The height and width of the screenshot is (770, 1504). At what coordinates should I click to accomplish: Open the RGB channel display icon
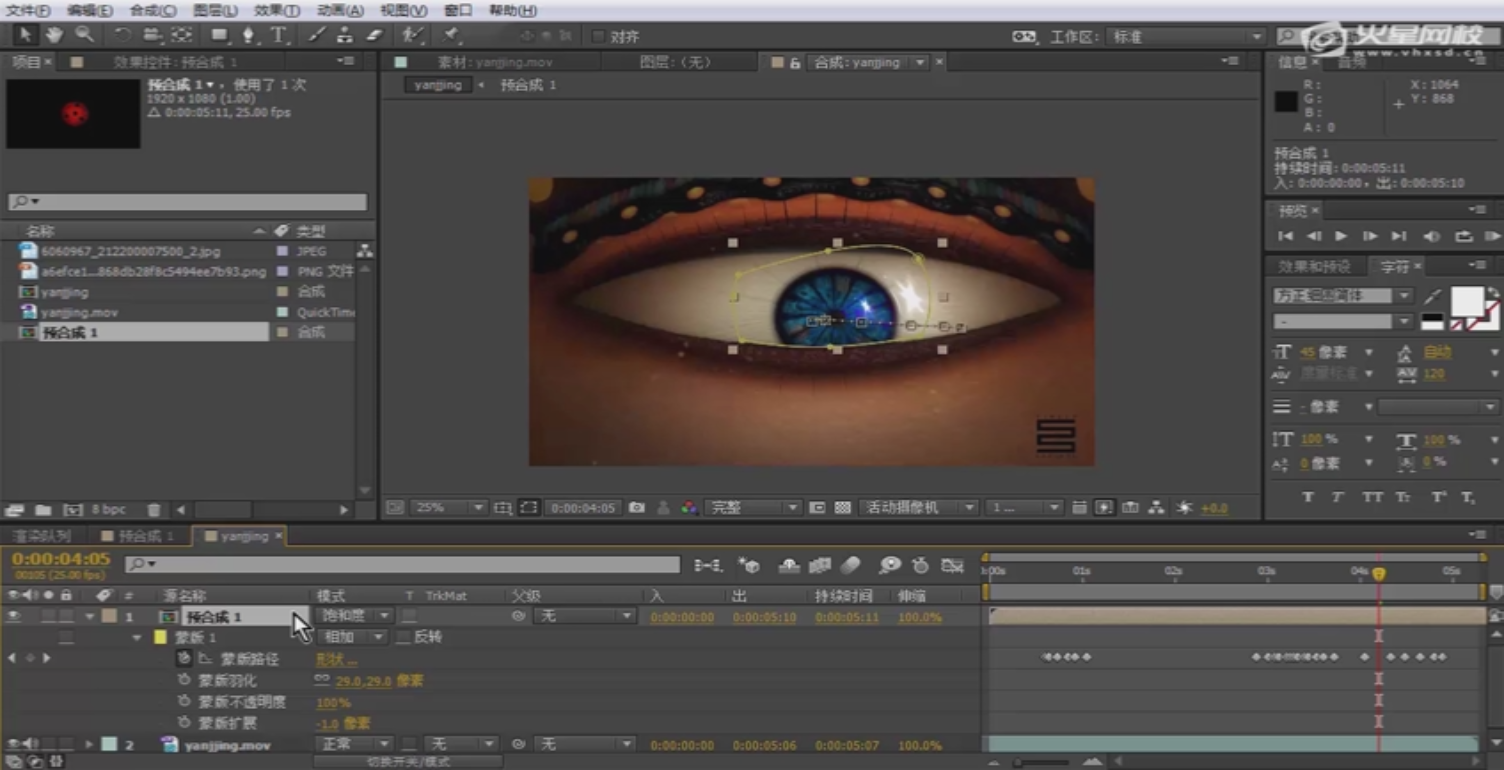point(689,508)
